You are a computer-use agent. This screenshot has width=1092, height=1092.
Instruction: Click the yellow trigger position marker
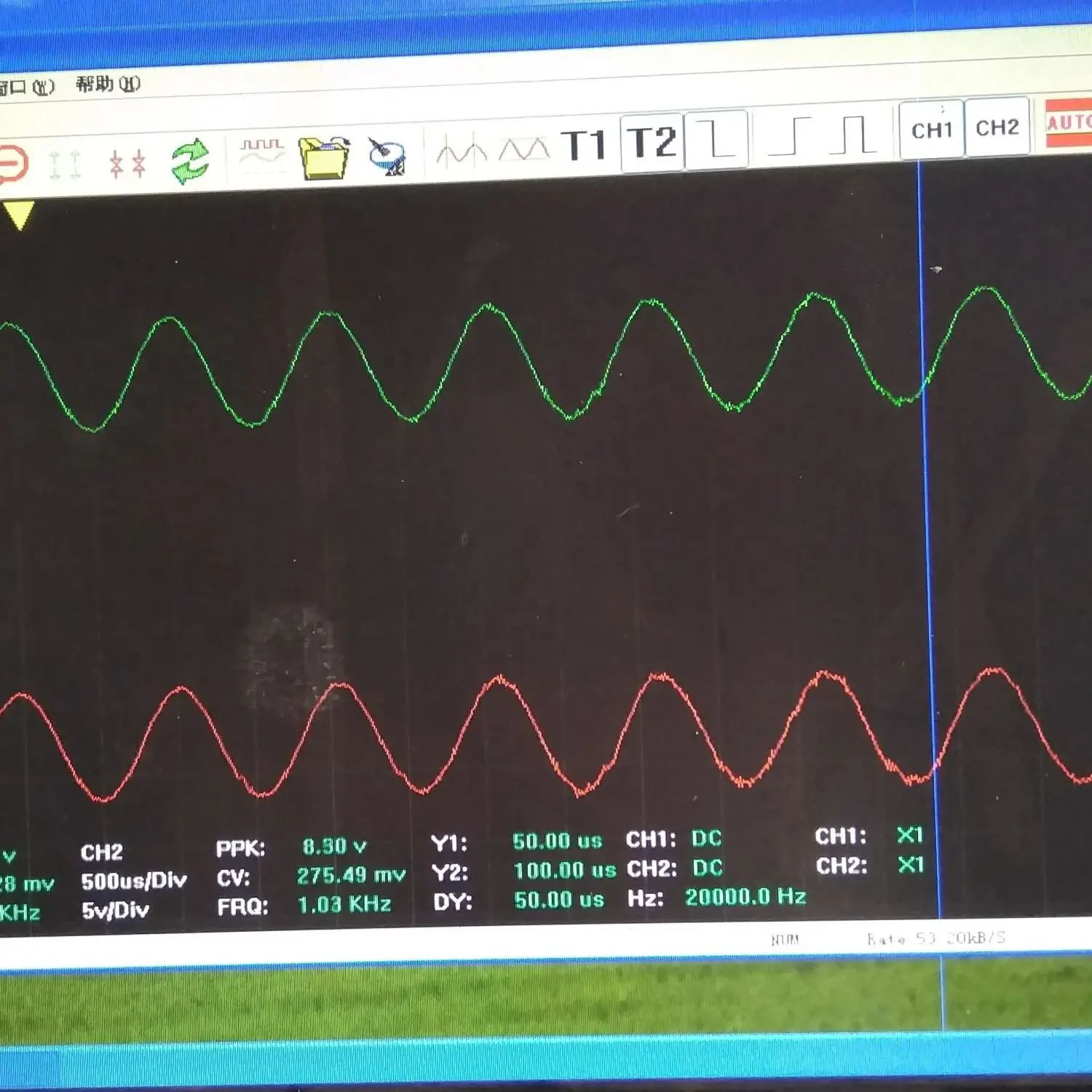pos(19,215)
